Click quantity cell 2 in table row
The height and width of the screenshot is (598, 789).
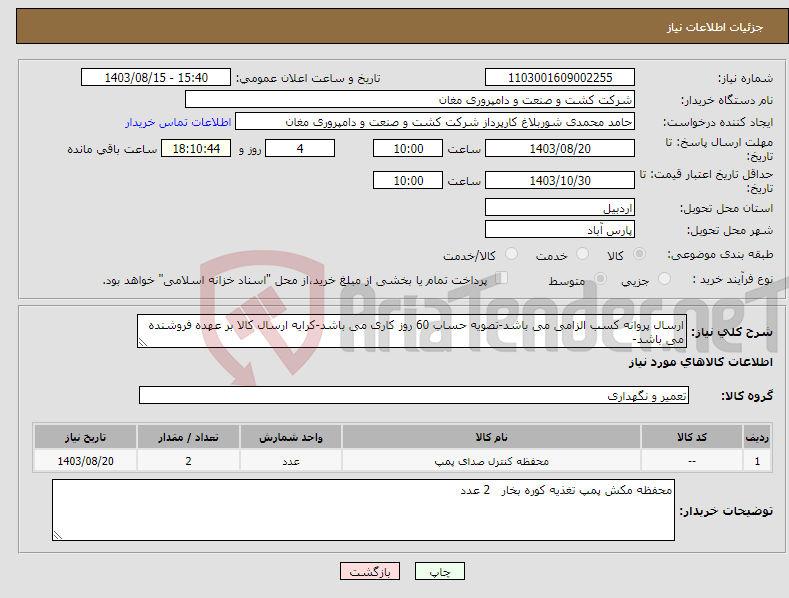[x=188, y=461]
